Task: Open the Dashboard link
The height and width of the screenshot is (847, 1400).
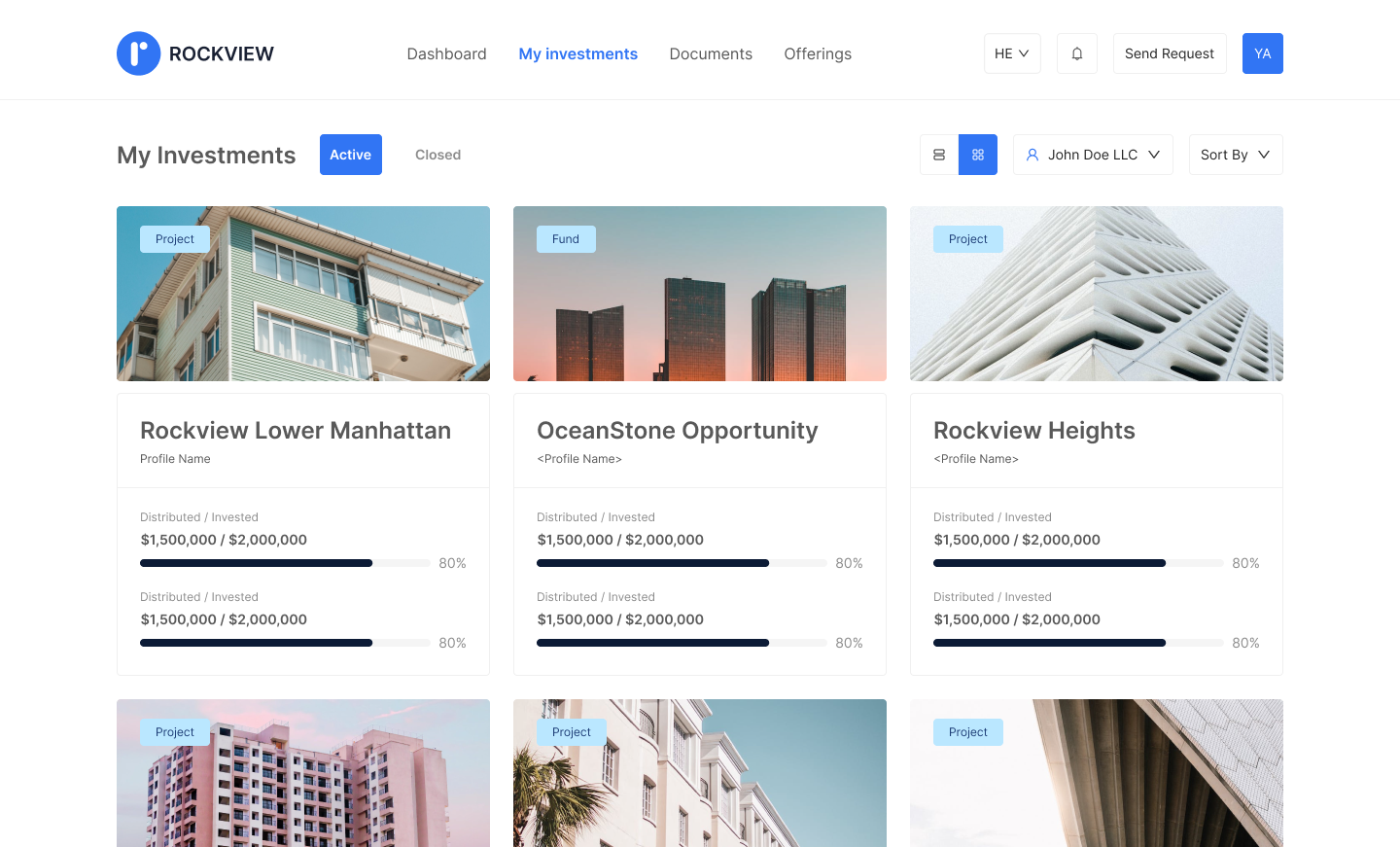Action: point(446,53)
